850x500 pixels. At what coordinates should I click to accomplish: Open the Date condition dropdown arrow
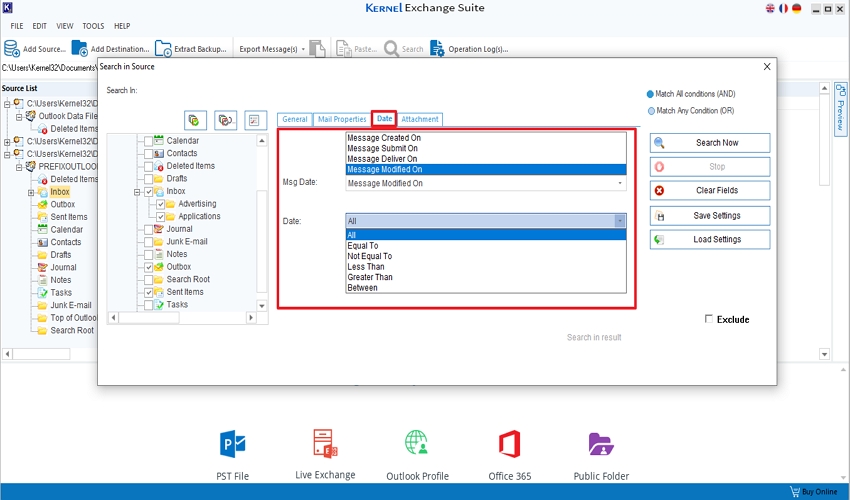[620, 221]
